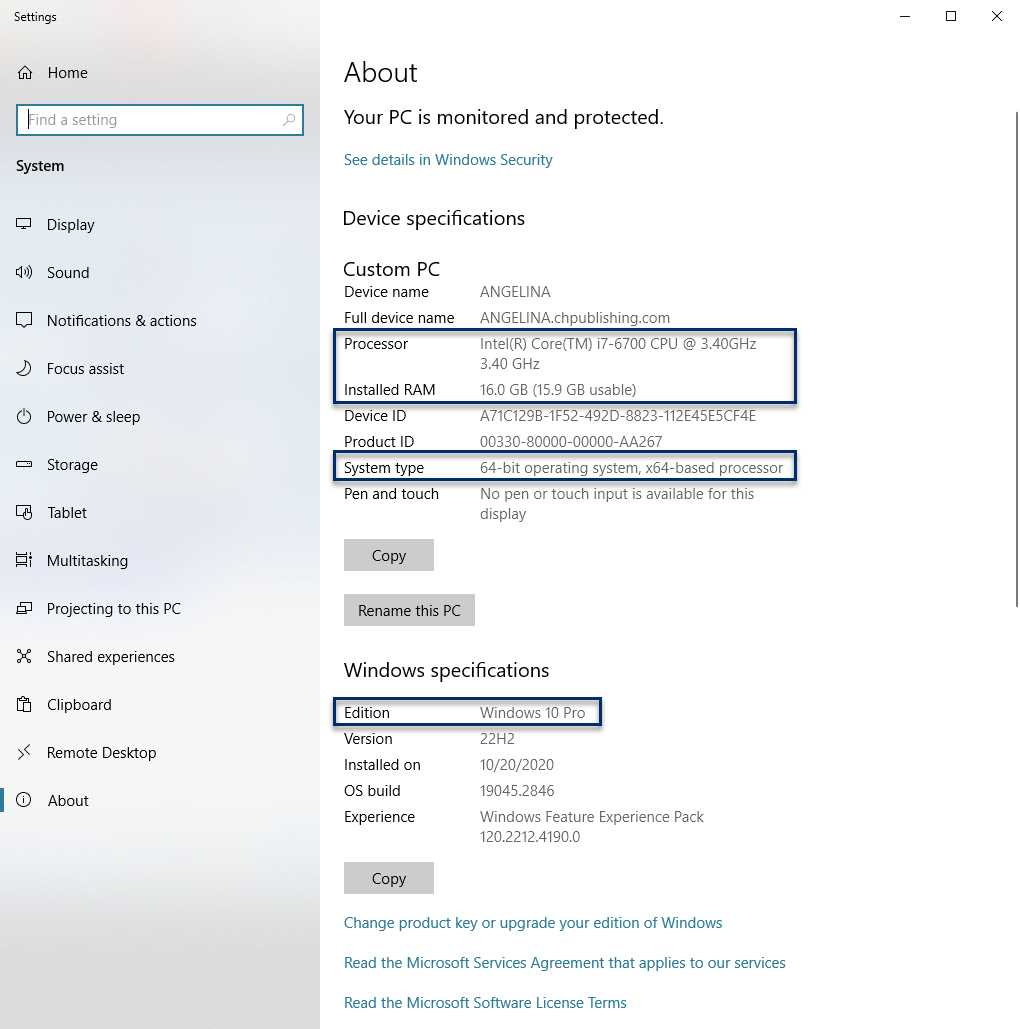
Task: Open the Tablet settings page
Action: point(67,513)
